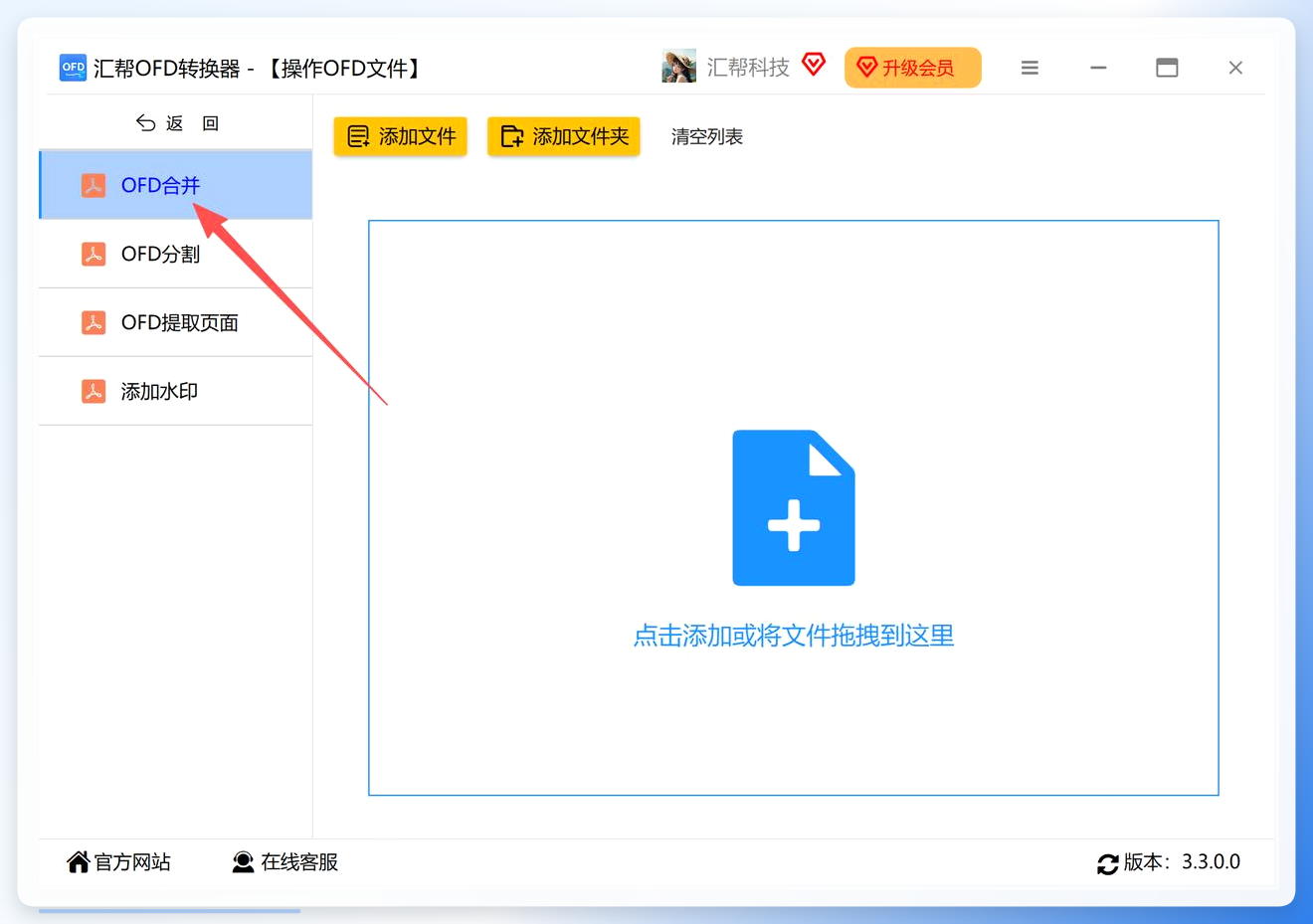Screen dimensions: 1313x924
Task: Click the 升级会员 upgrade button
Action: pos(912,68)
